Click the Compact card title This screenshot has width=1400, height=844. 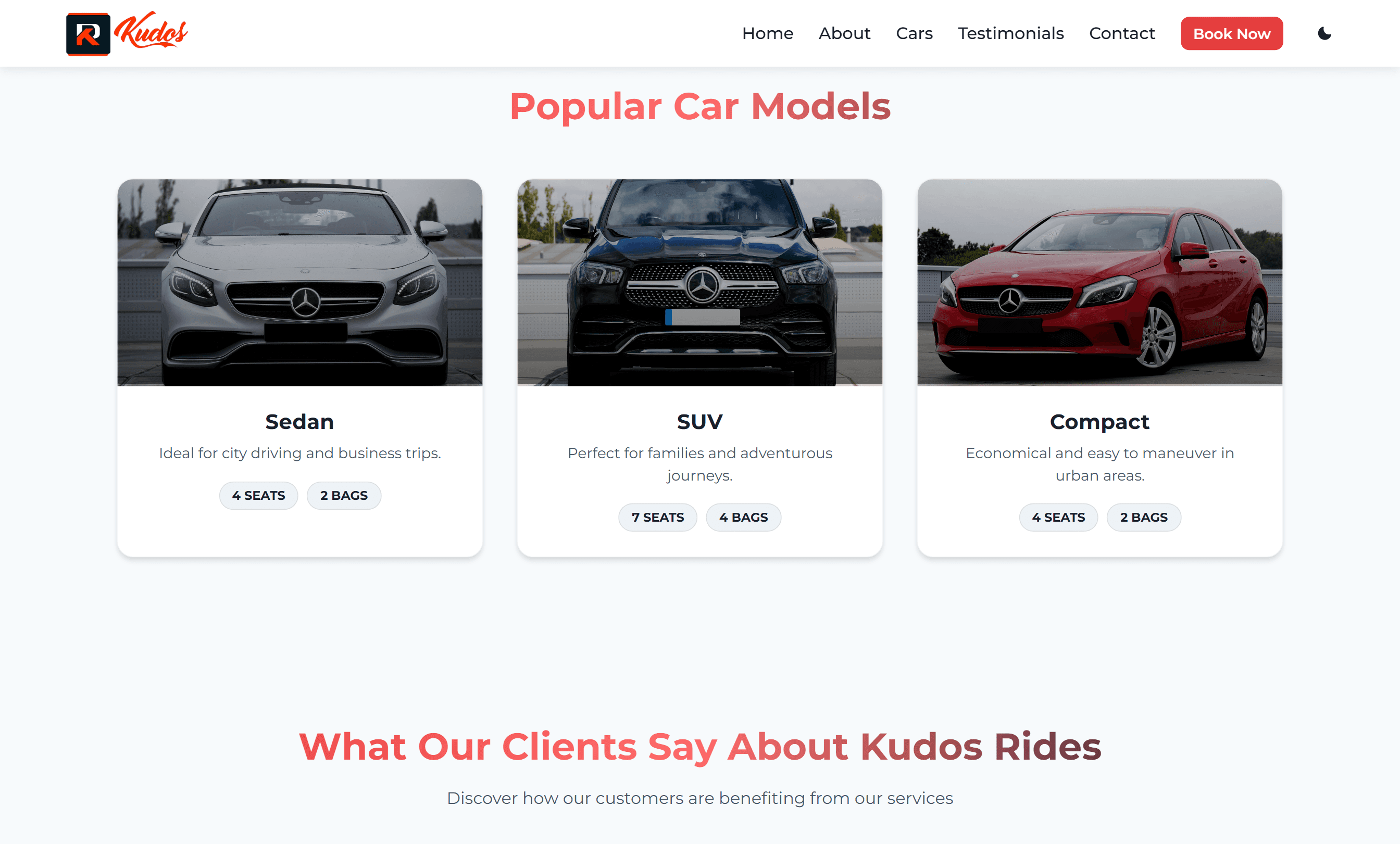[x=1099, y=422]
